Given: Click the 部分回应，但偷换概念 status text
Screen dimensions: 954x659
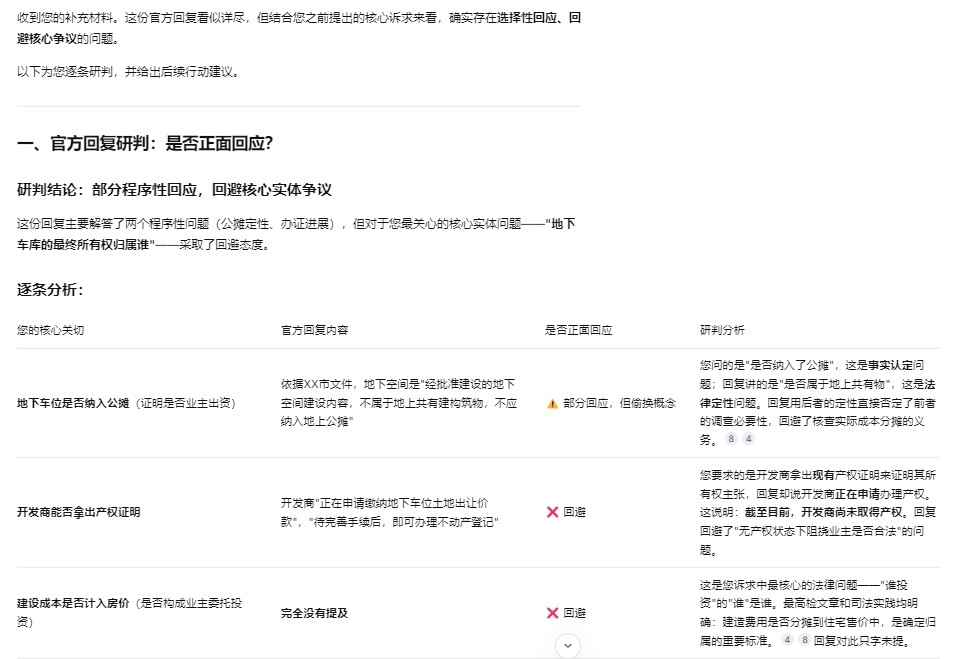Looking at the screenshot, I should (x=619, y=403).
